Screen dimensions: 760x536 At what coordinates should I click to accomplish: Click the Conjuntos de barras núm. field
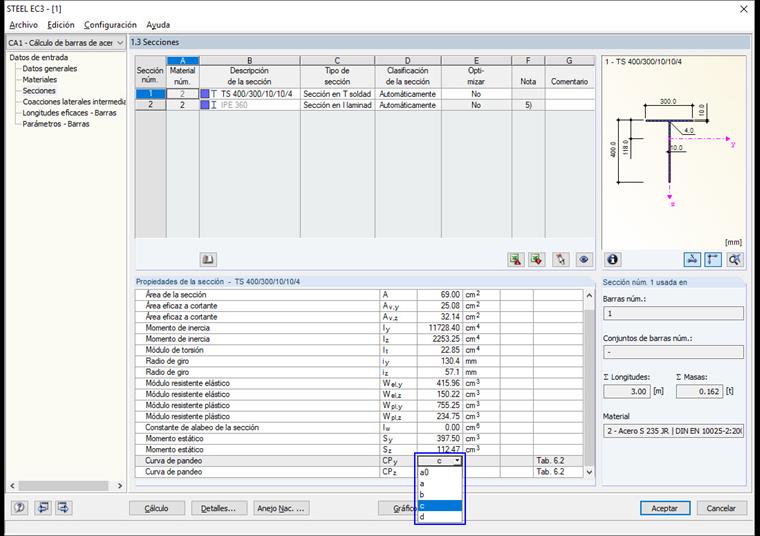pos(673,352)
